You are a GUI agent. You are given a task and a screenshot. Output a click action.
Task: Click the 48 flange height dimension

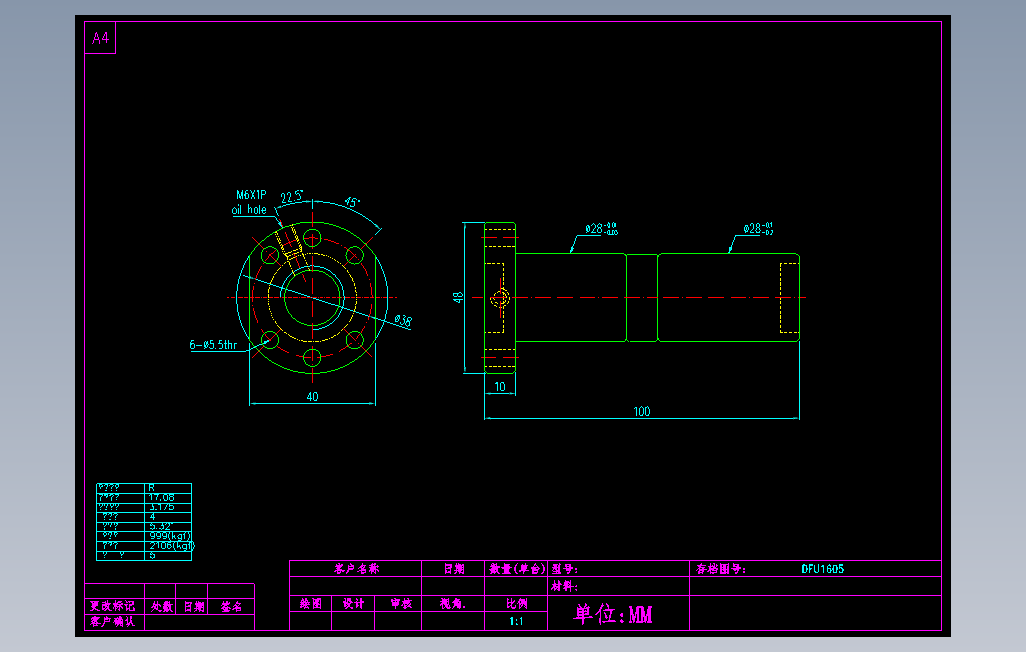[x=458, y=297]
